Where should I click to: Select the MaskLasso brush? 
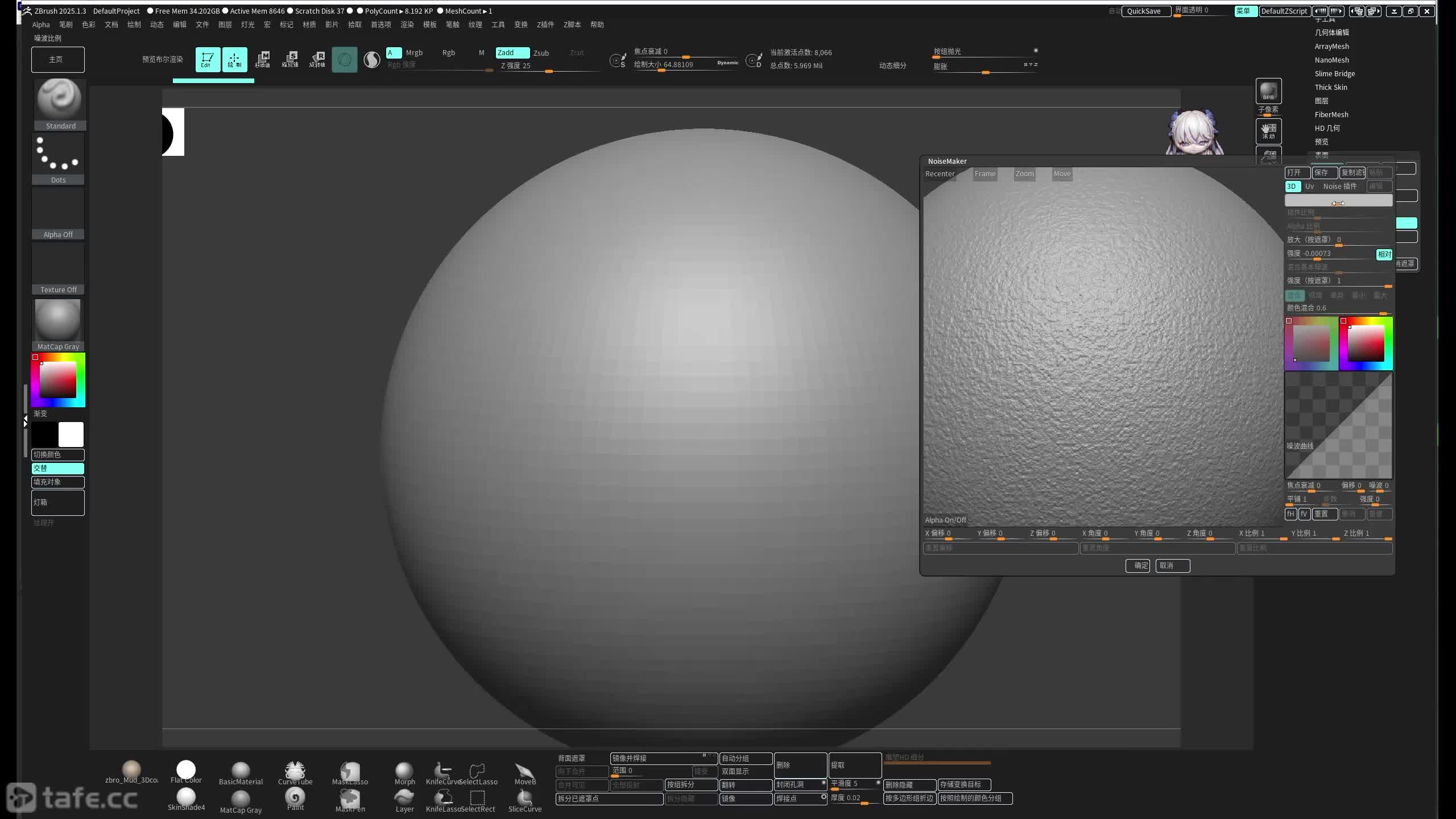[350, 773]
